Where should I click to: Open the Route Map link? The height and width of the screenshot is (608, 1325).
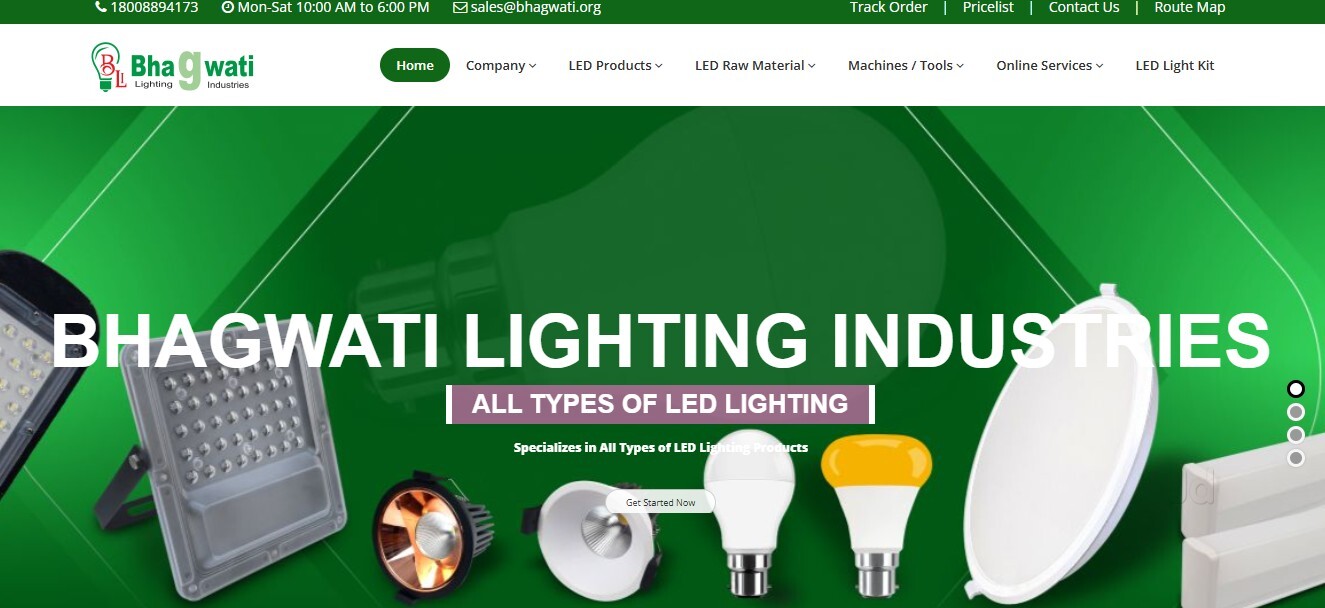1190,7
